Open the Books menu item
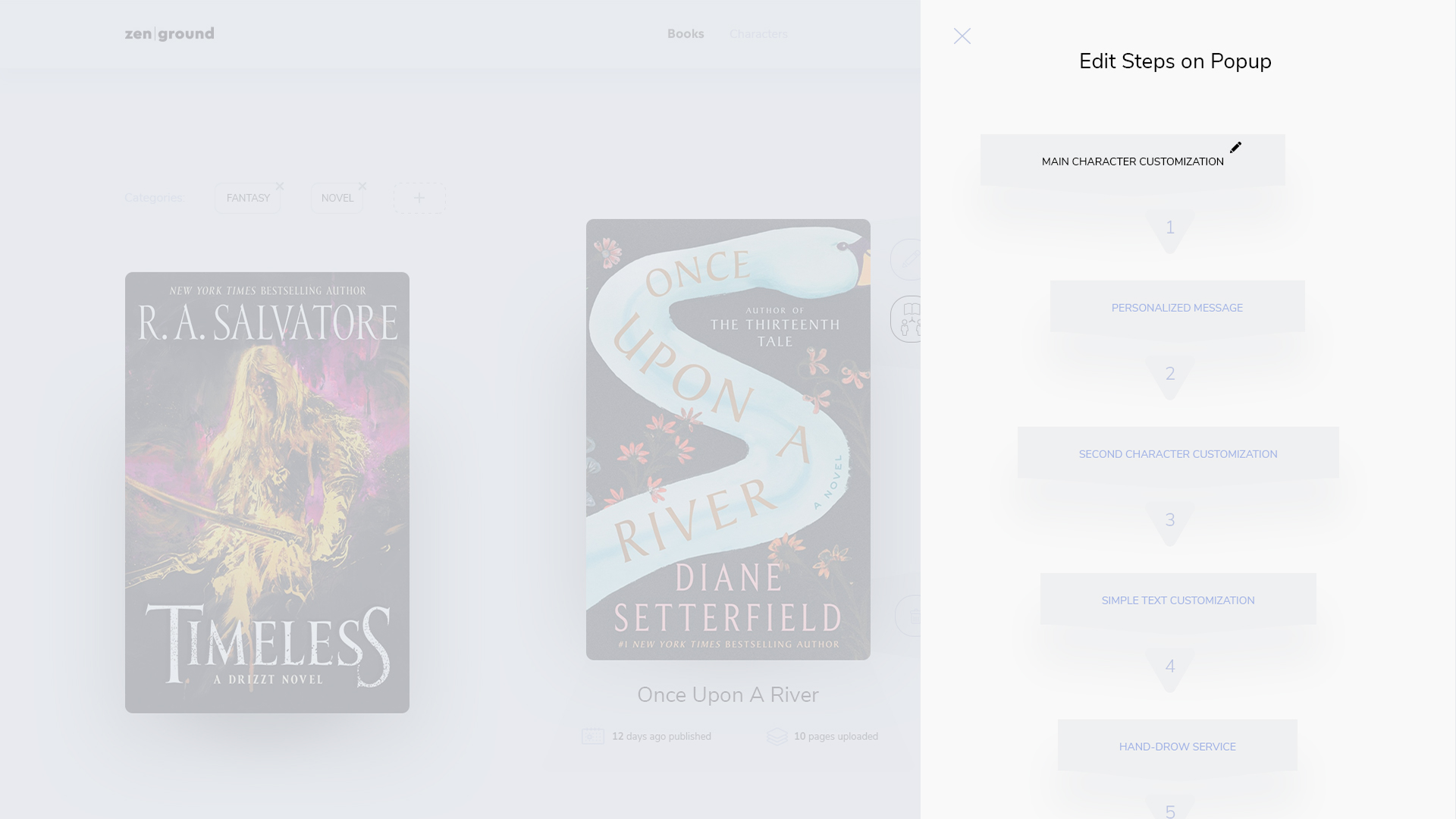This screenshot has height=819, width=1456. [x=686, y=34]
